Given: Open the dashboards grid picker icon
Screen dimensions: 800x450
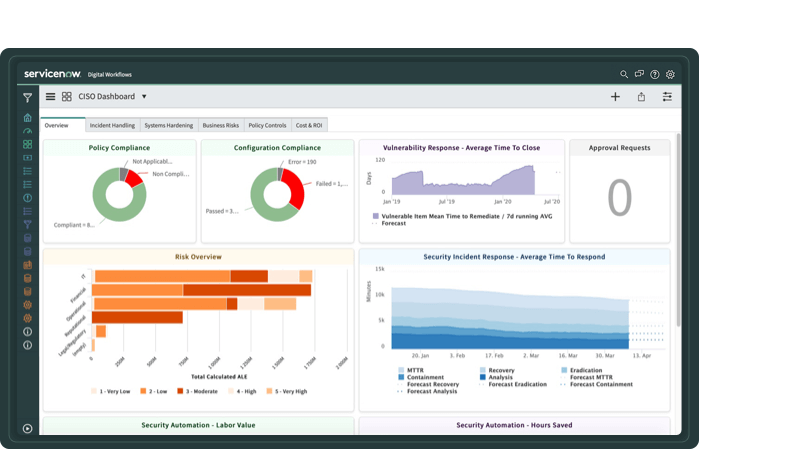Looking at the screenshot, I should (x=67, y=97).
